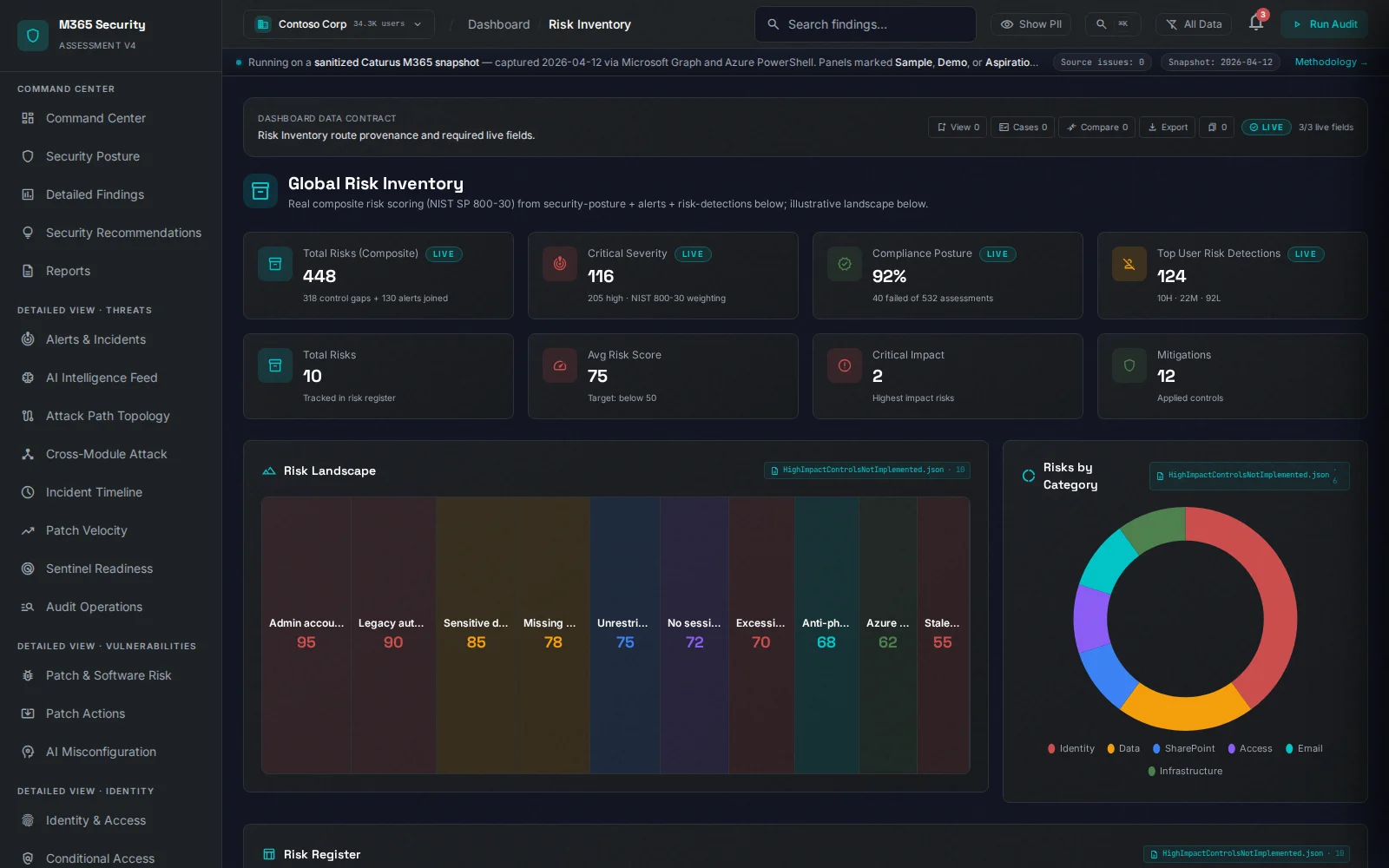The width and height of the screenshot is (1389, 868).
Task: Click the Avg Risk Score gauge icon
Action: tap(560, 365)
